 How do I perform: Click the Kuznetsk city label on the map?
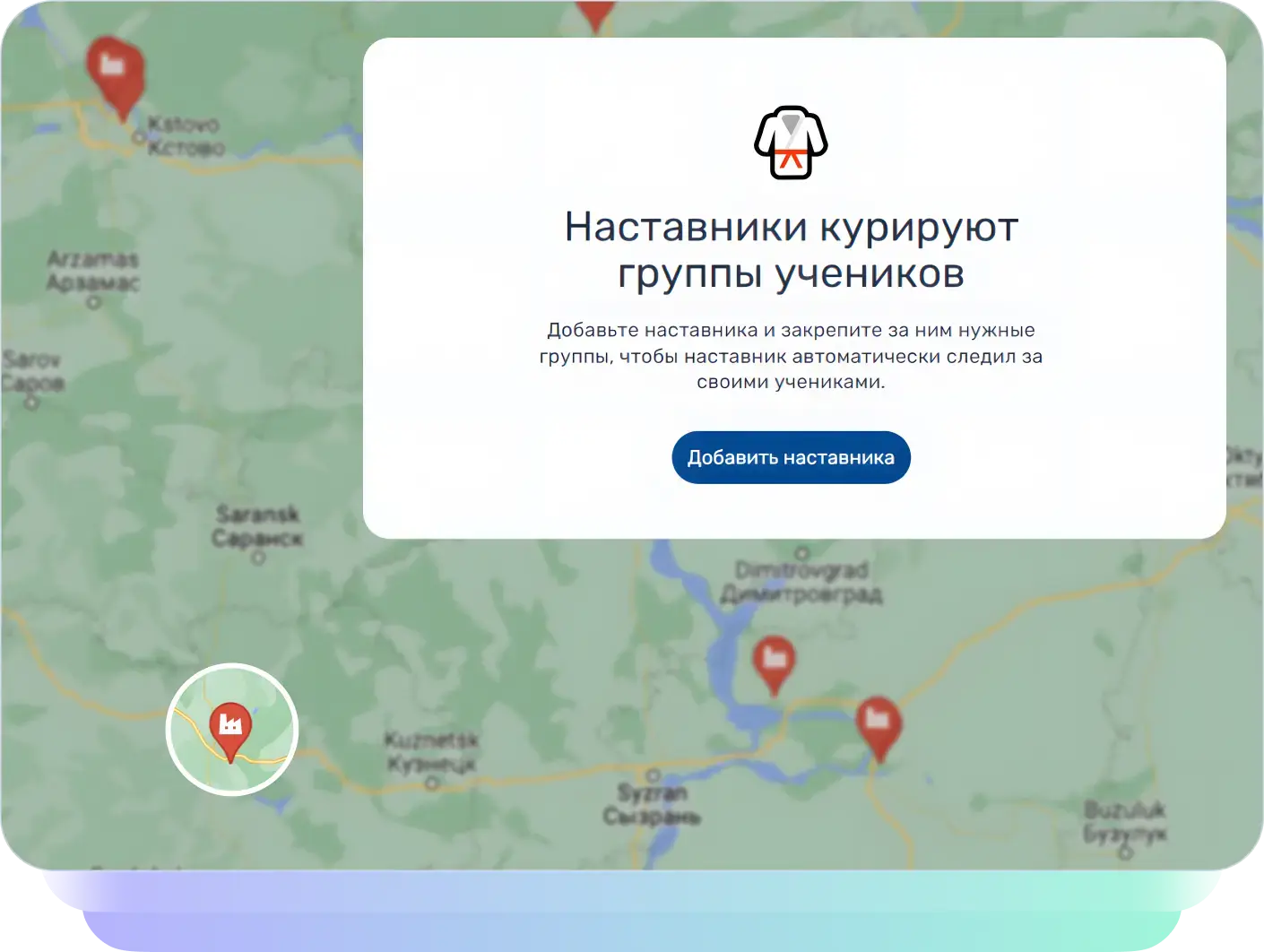[x=432, y=751]
